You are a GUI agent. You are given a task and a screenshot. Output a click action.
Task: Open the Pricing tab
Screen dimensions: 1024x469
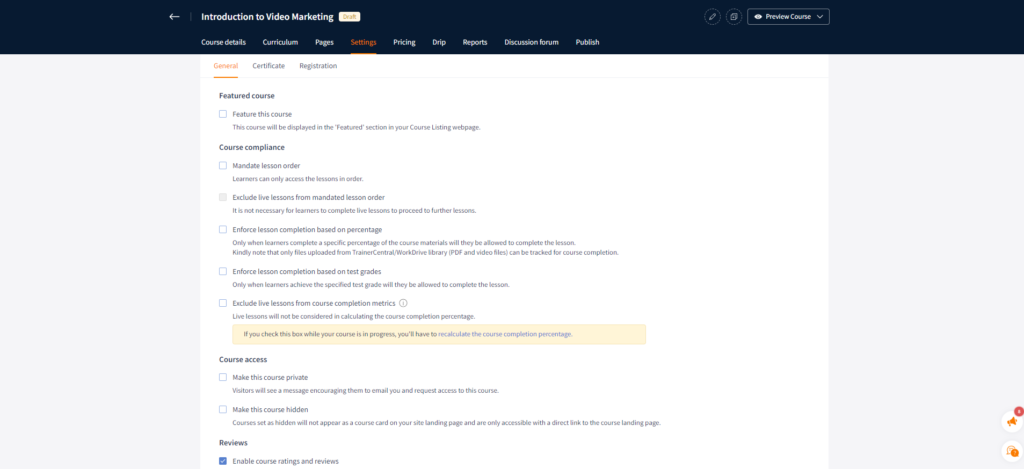[x=404, y=42]
